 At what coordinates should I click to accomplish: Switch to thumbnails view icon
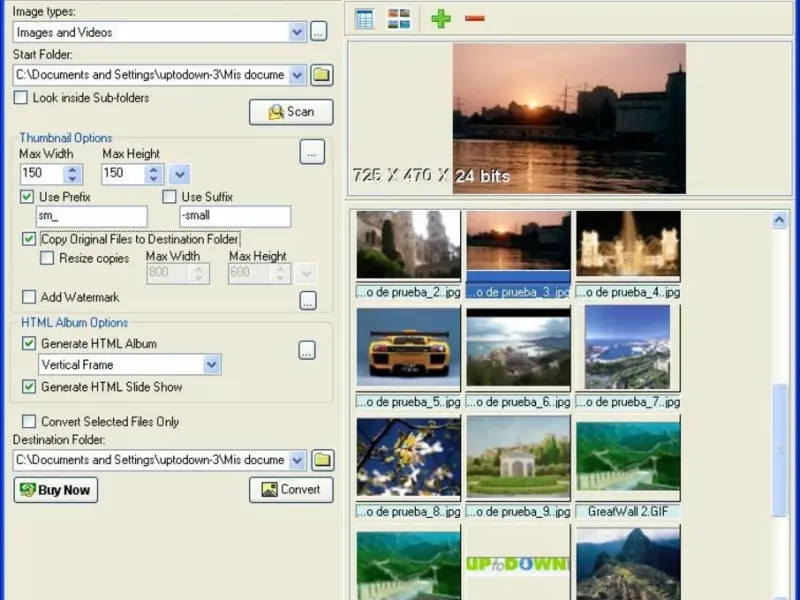coord(399,19)
